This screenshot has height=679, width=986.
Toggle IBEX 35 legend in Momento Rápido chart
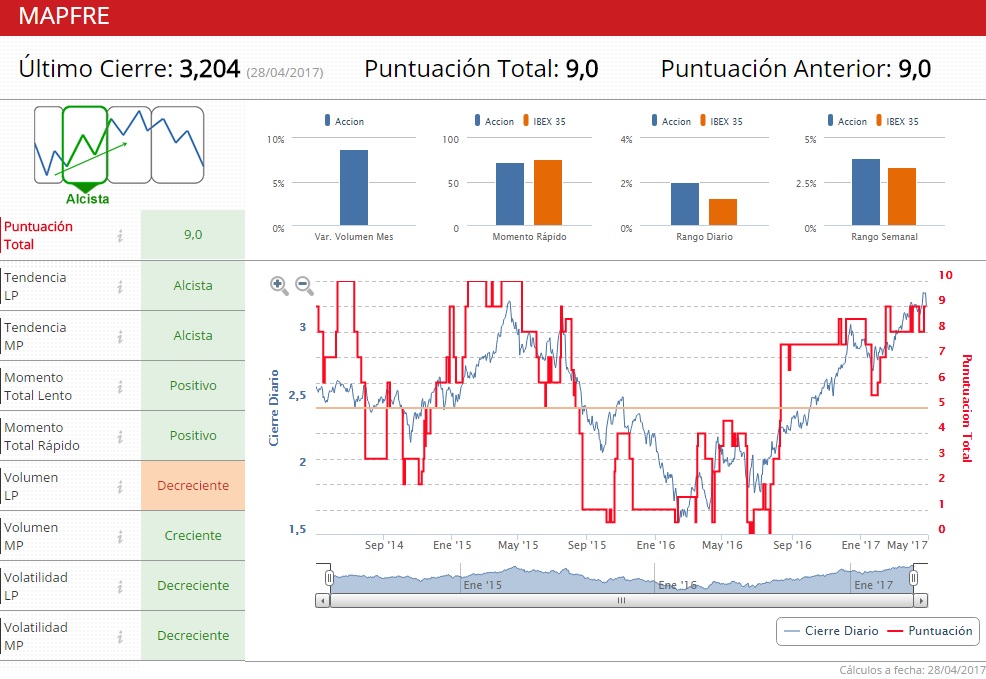pos(545,121)
